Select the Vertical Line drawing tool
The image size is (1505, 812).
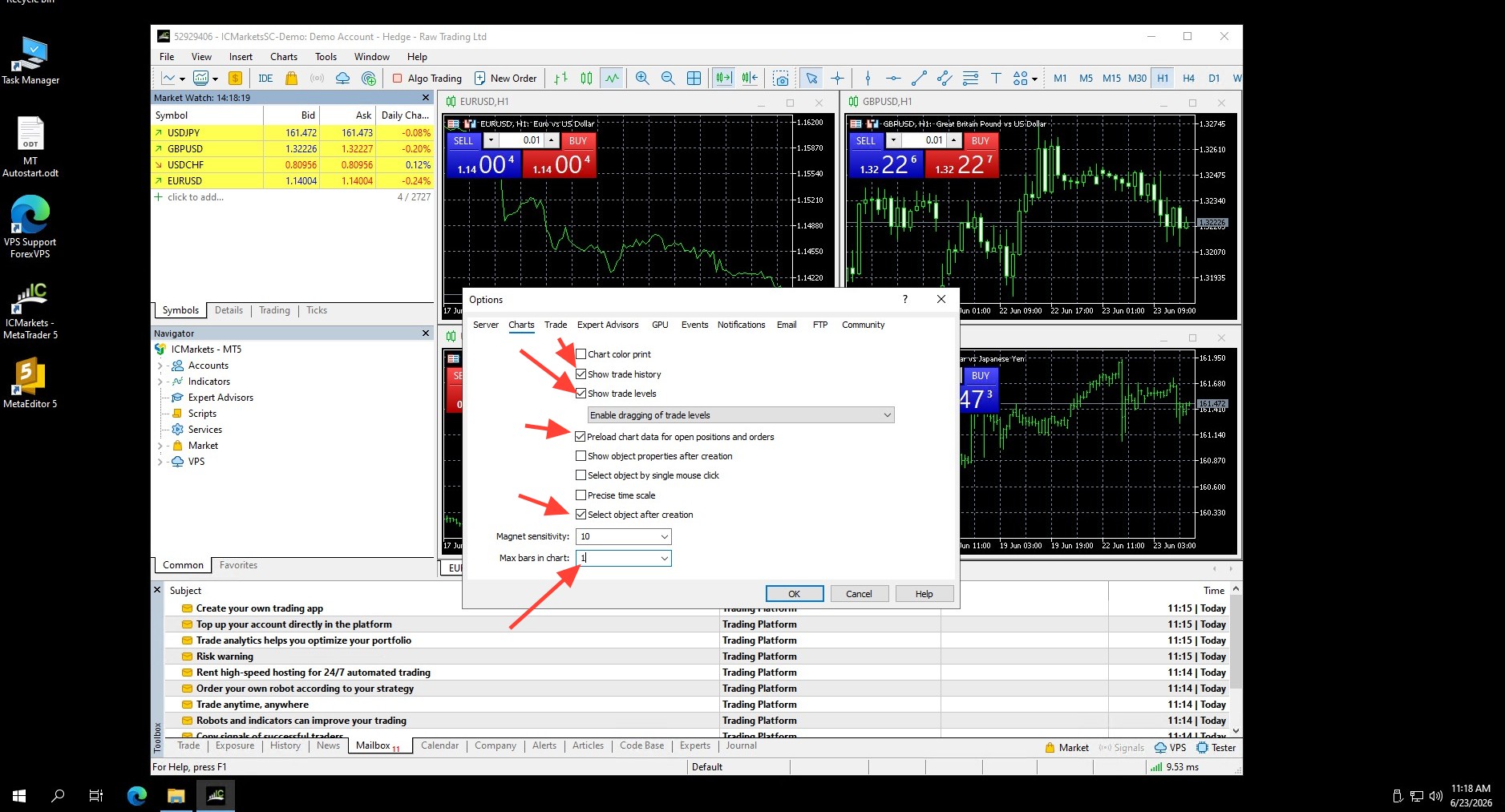pos(868,78)
